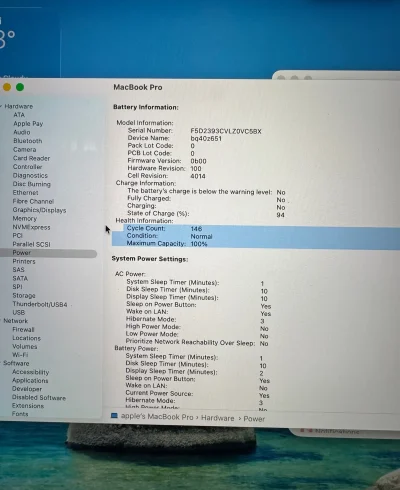Open Applications under Software

coord(30,381)
